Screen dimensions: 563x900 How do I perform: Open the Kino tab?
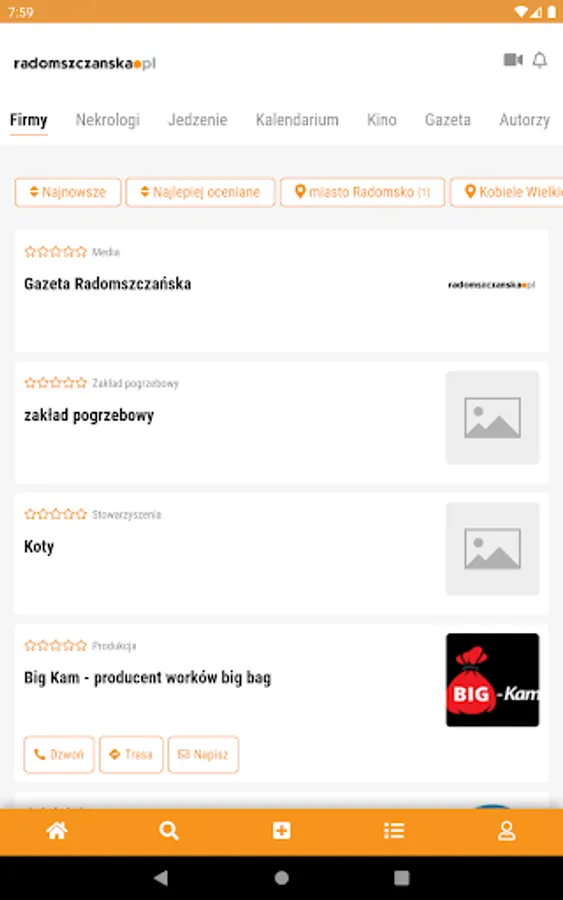[382, 120]
